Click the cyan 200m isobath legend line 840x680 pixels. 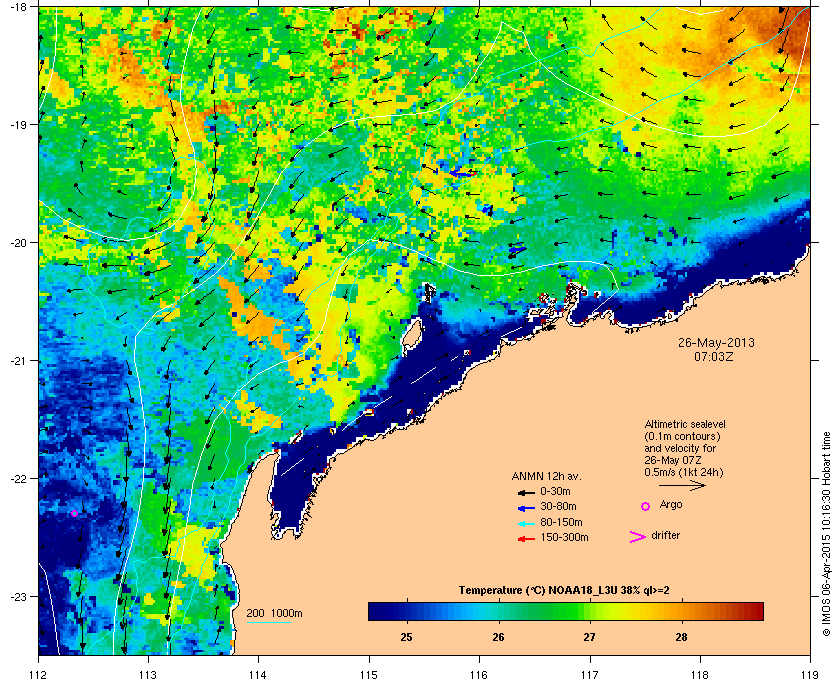[x=268, y=622]
